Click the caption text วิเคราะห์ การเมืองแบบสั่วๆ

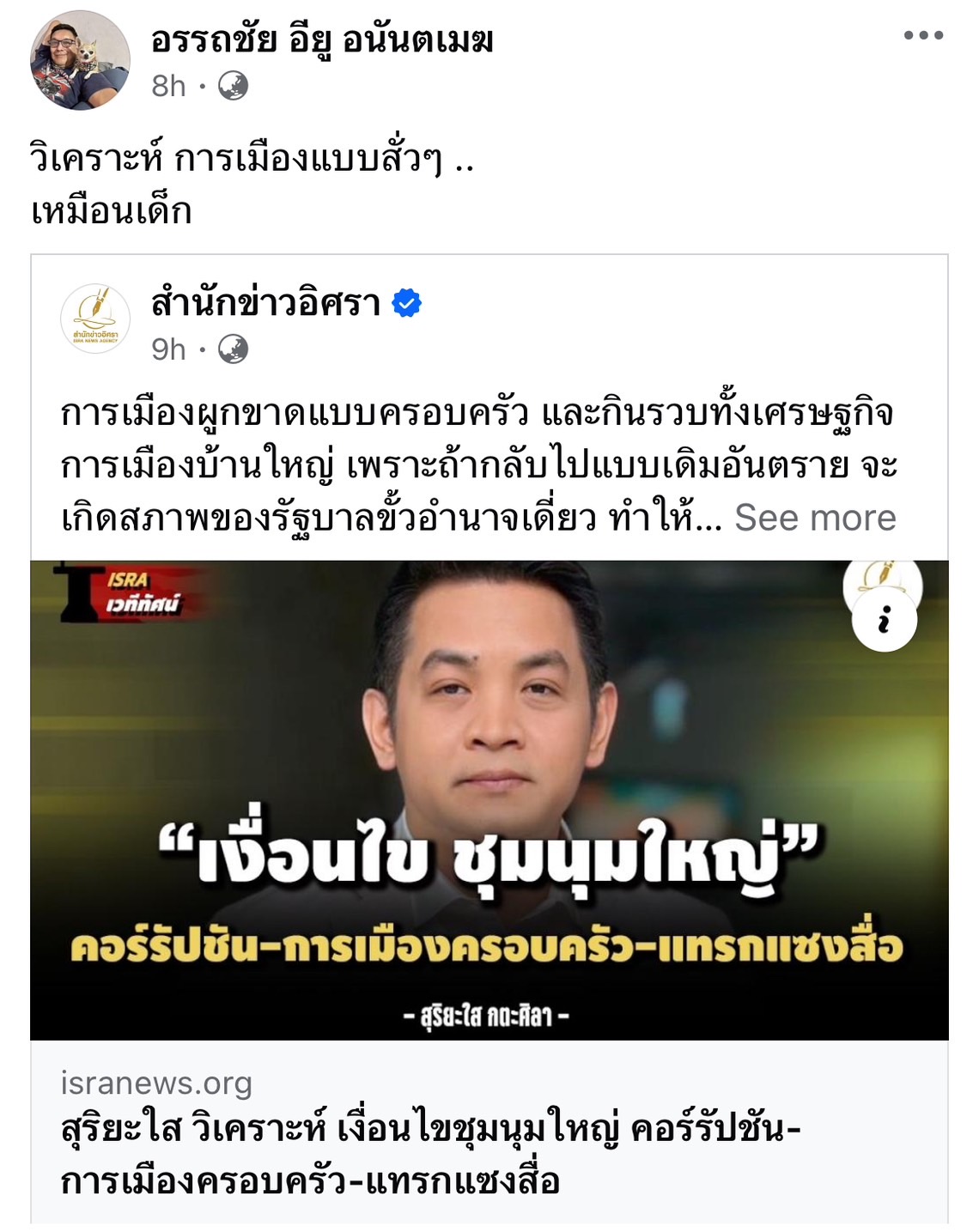pos(252,160)
